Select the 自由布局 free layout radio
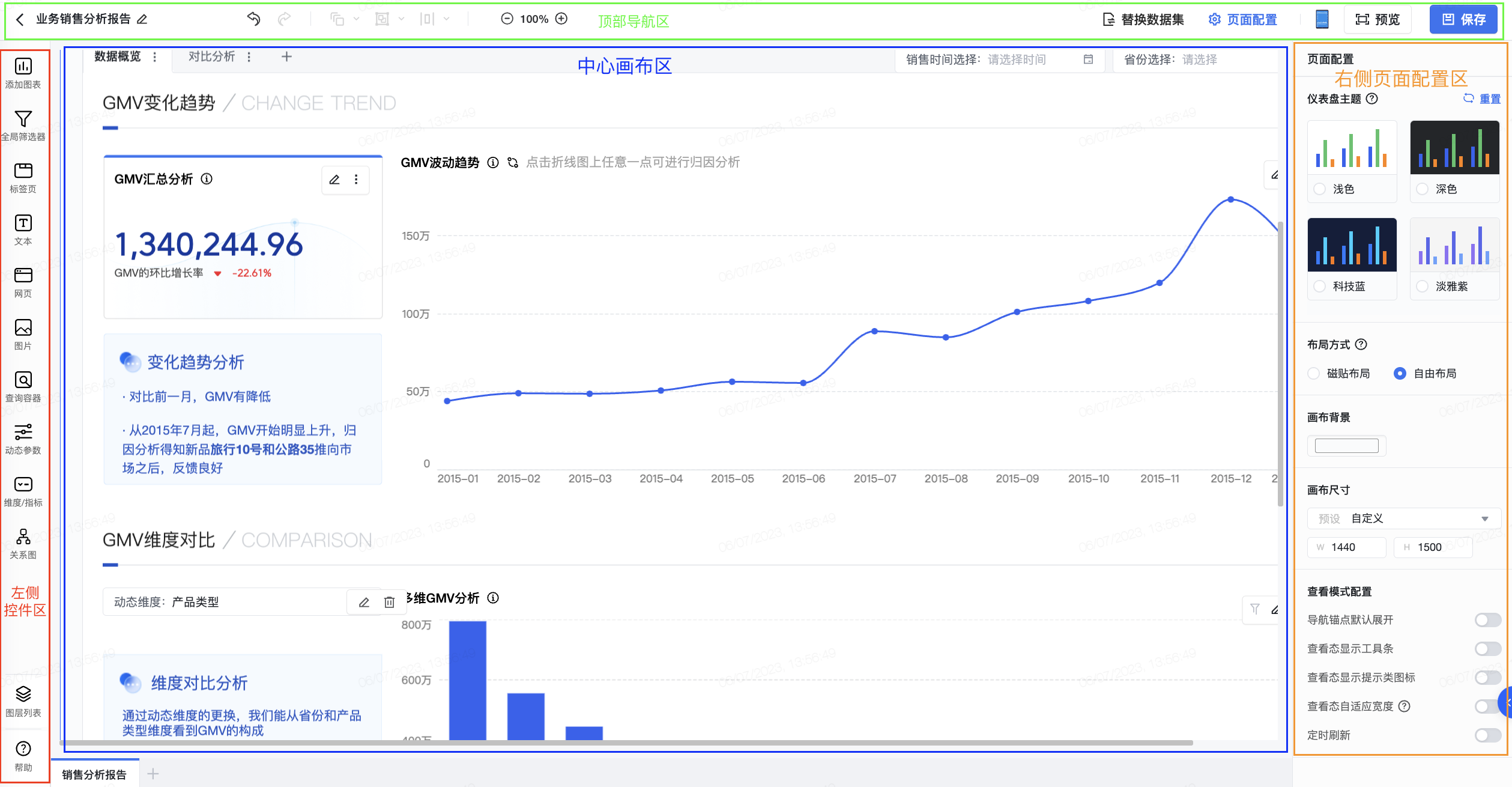This screenshot has height=787, width=1512. coord(1399,374)
